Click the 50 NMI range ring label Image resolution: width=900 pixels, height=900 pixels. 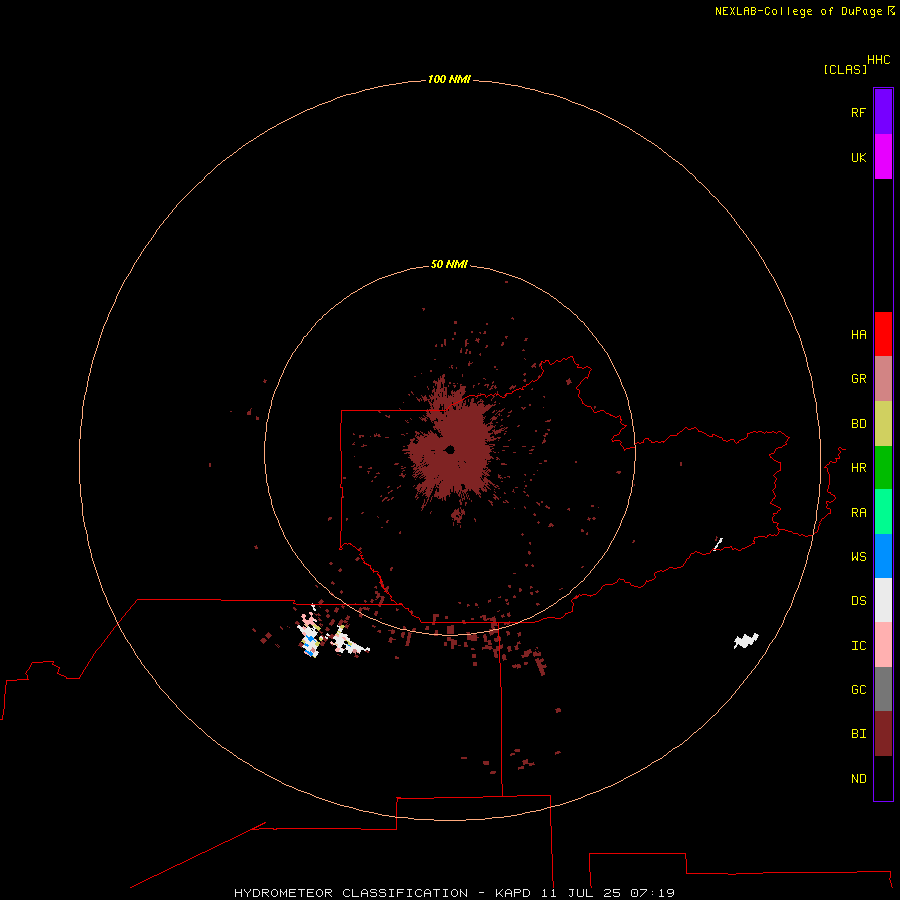coord(449,264)
